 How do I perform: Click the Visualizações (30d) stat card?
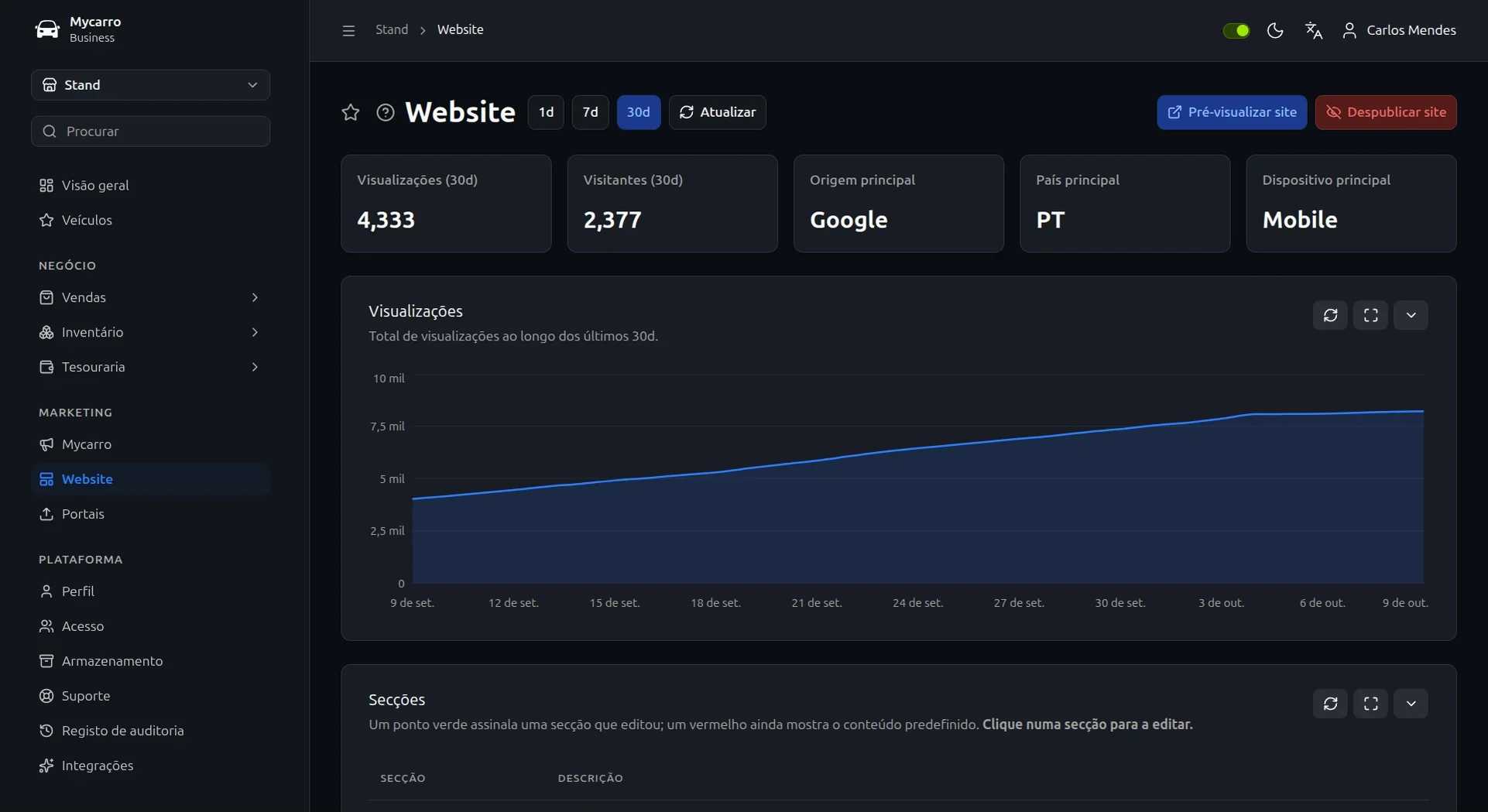click(x=446, y=204)
